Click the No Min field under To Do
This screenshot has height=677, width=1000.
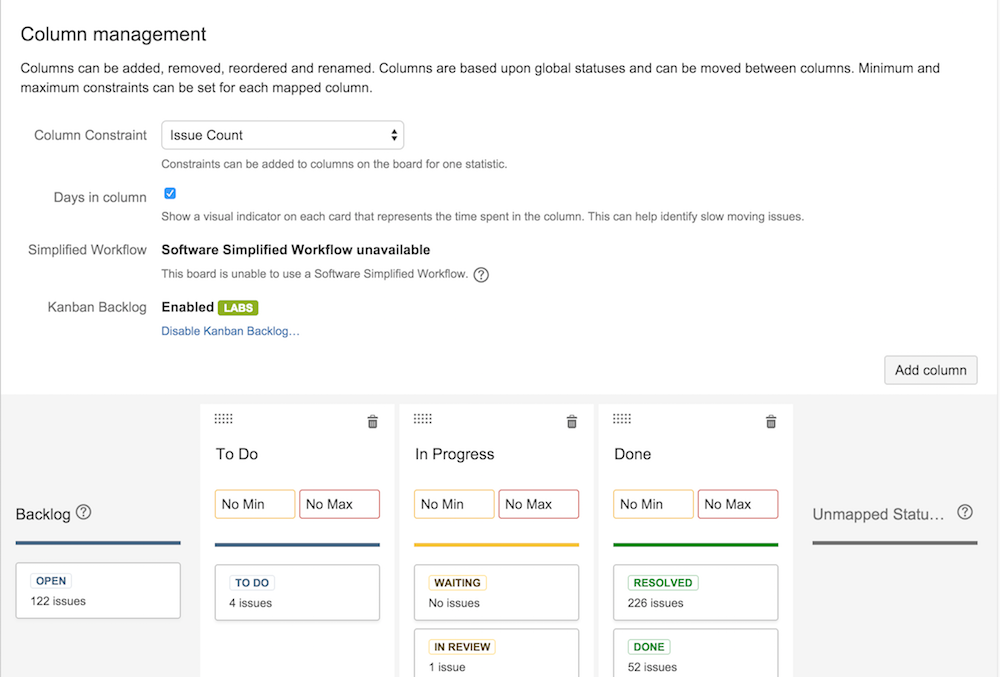(254, 504)
